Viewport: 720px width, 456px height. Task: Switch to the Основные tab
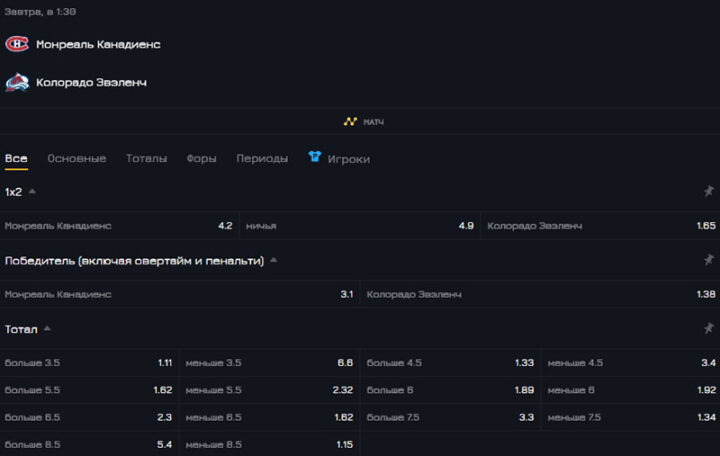click(76, 159)
